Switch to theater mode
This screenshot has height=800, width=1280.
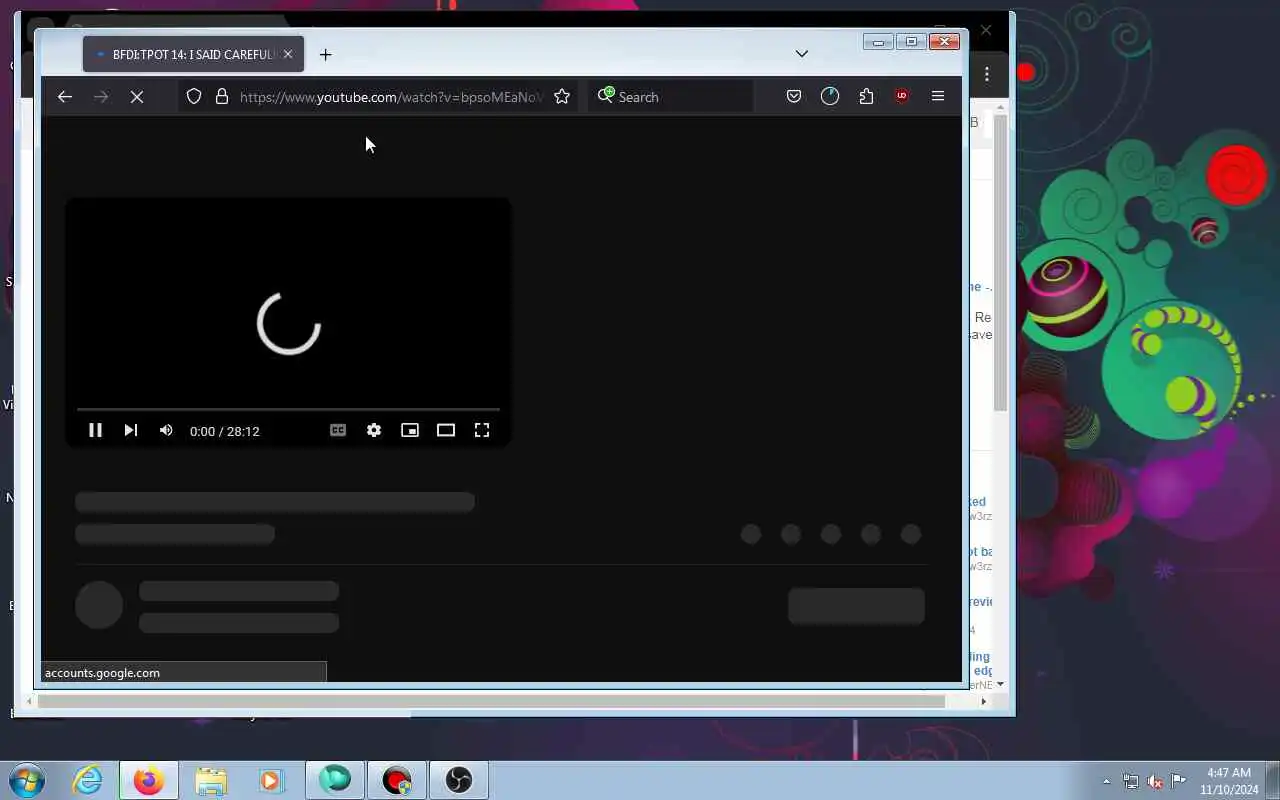446,430
